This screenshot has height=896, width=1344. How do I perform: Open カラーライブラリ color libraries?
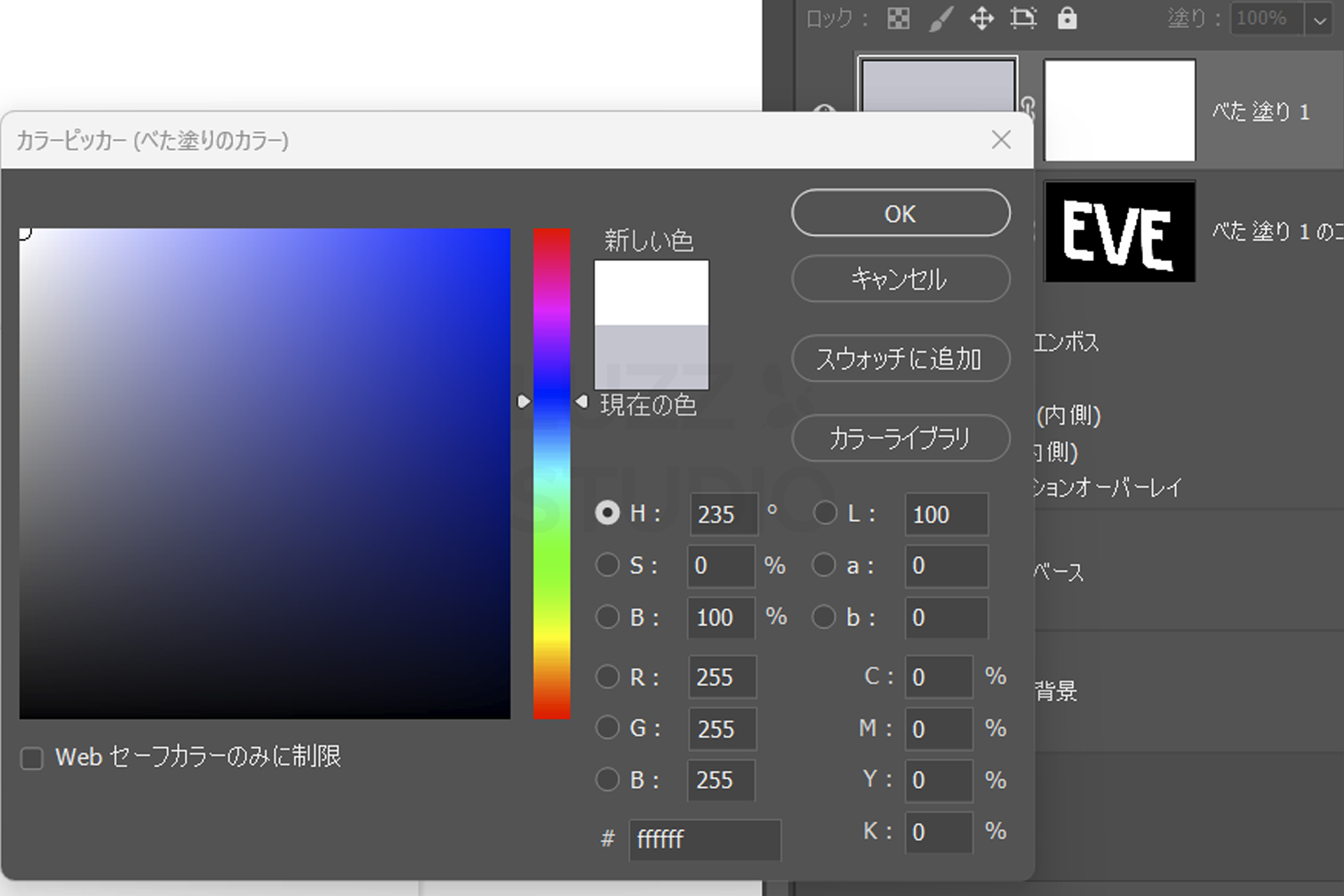[900, 439]
